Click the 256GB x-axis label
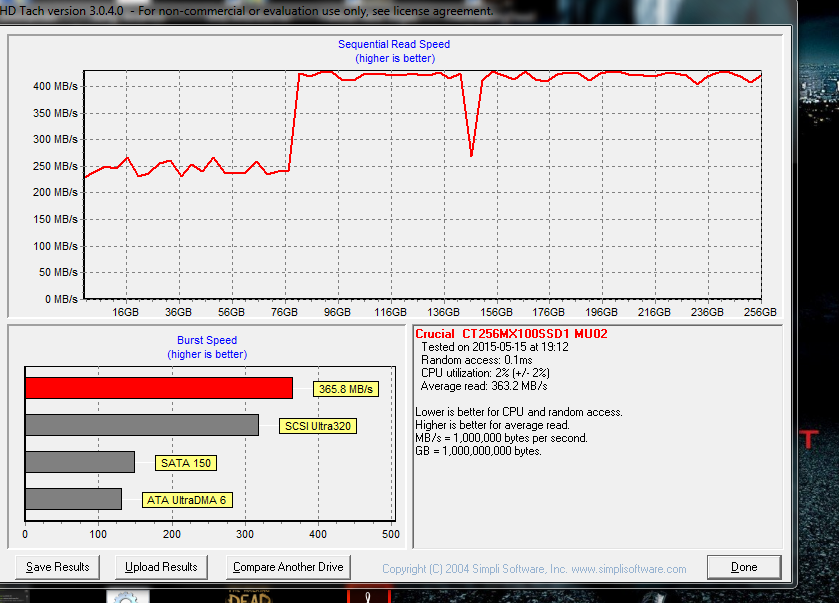 point(760,312)
